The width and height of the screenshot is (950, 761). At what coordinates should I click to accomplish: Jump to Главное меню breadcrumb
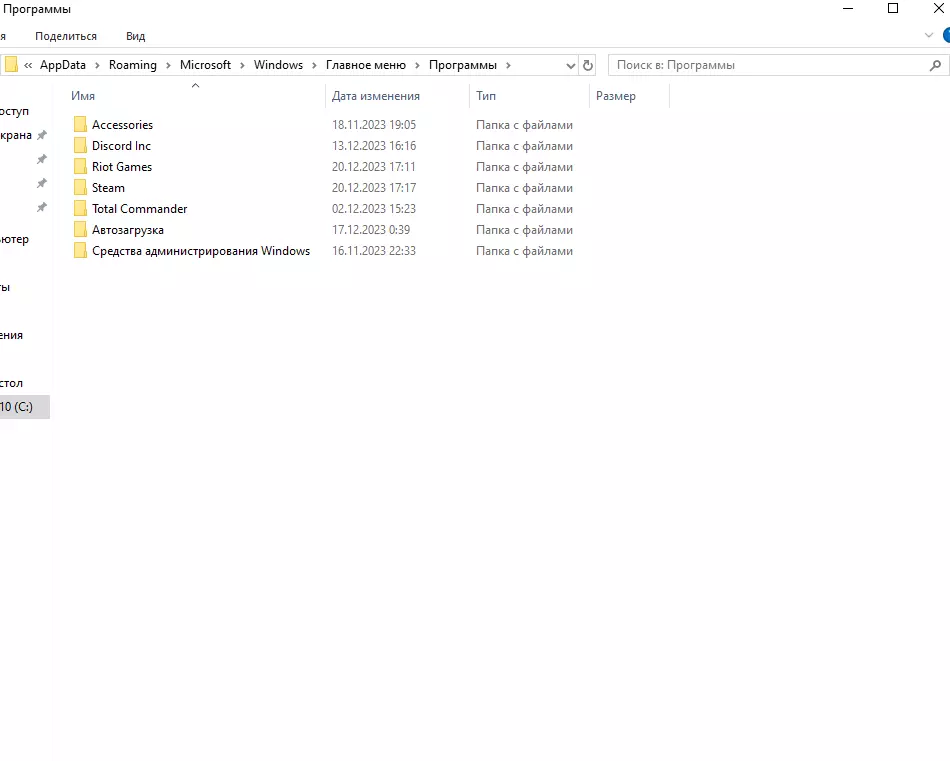(x=366, y=65)
